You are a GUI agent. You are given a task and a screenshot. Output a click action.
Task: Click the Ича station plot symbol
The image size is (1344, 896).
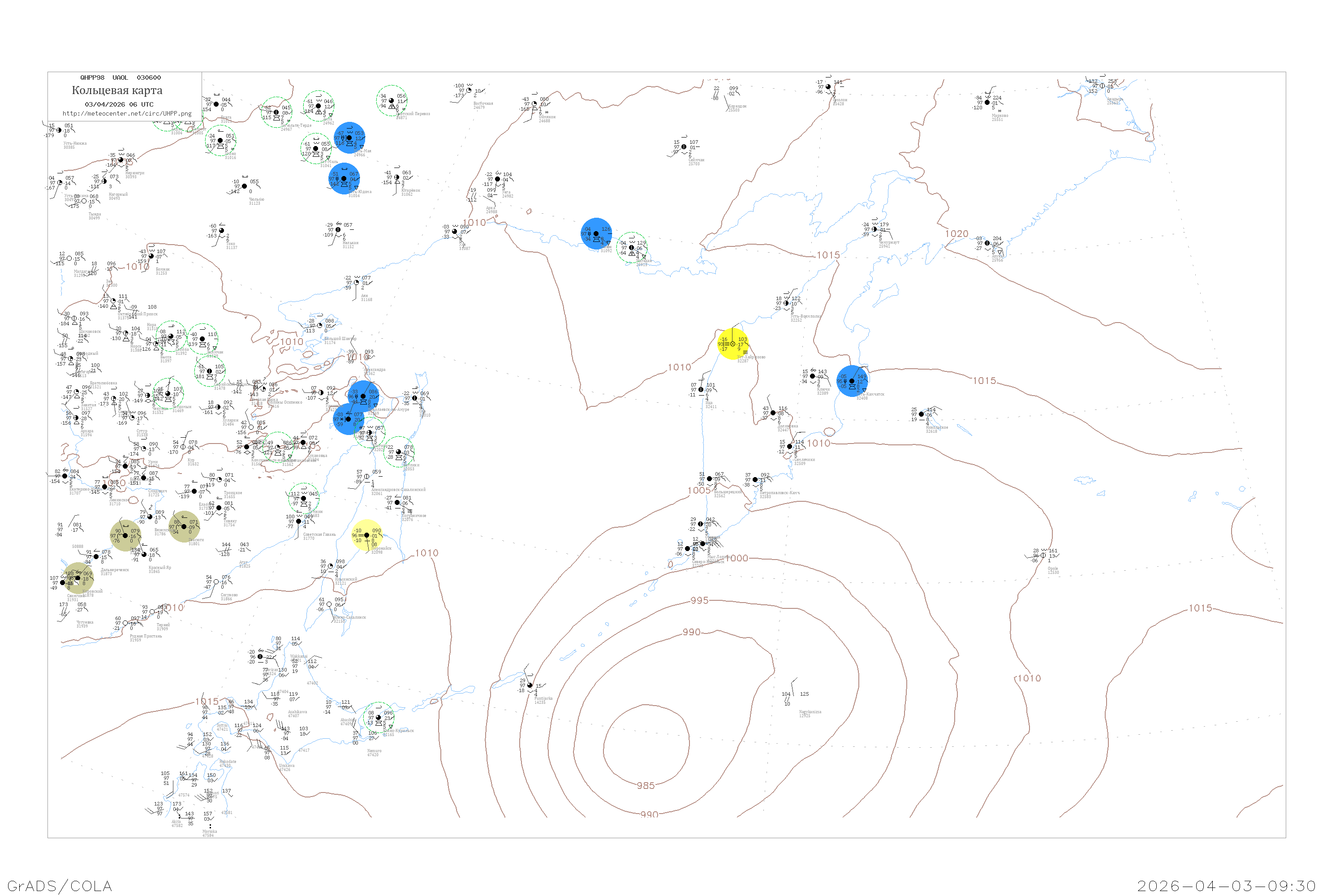click(x=701, y=390)
